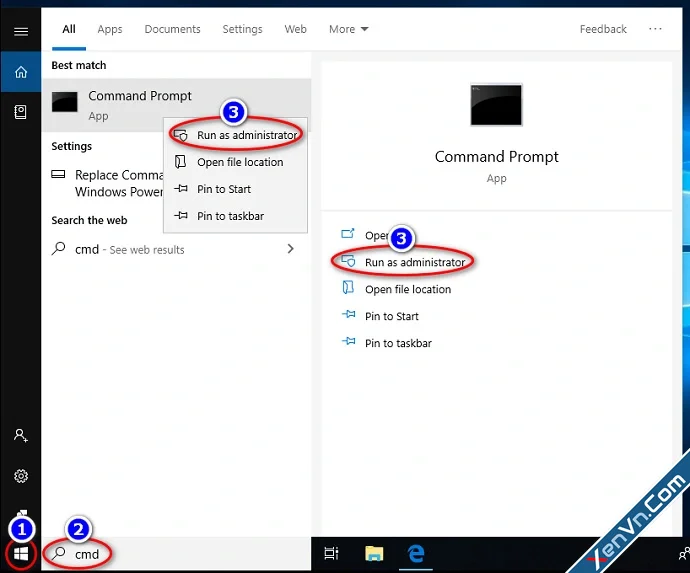Open the hamburger menu in the sidebar
Image resolution: width=690 pixels, height=573 pixels.
click(21, 31)
